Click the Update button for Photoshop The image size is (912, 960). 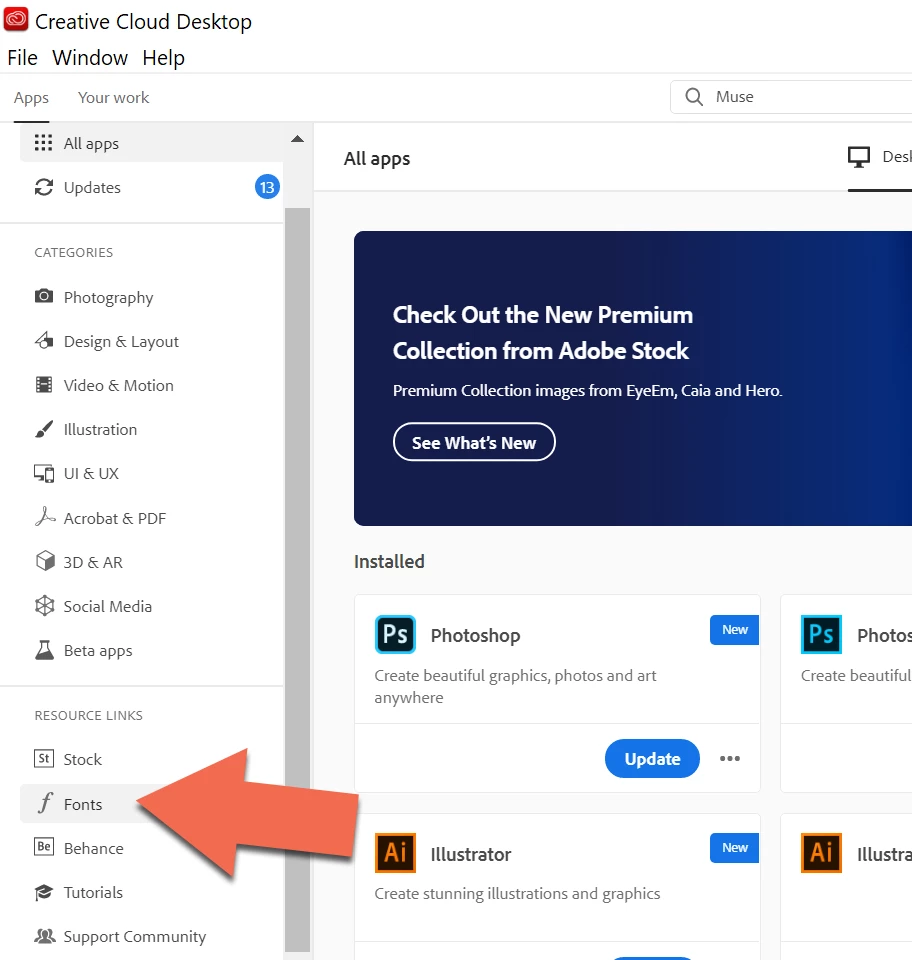click(652, 759)
